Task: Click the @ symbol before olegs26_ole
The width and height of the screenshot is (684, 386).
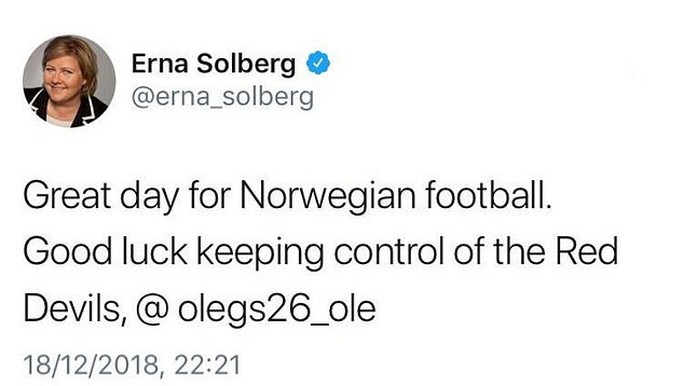Action: (x=152, y=310)
